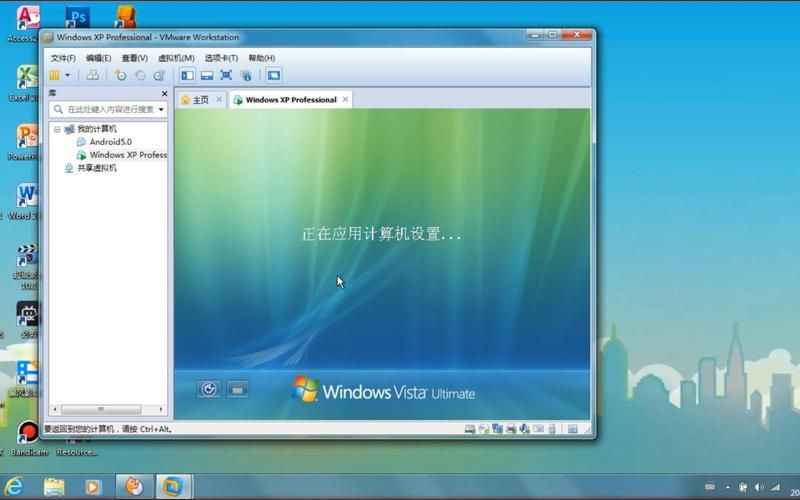Open the snapshot manager toolbar icon
800x500 pixels.
159,75
